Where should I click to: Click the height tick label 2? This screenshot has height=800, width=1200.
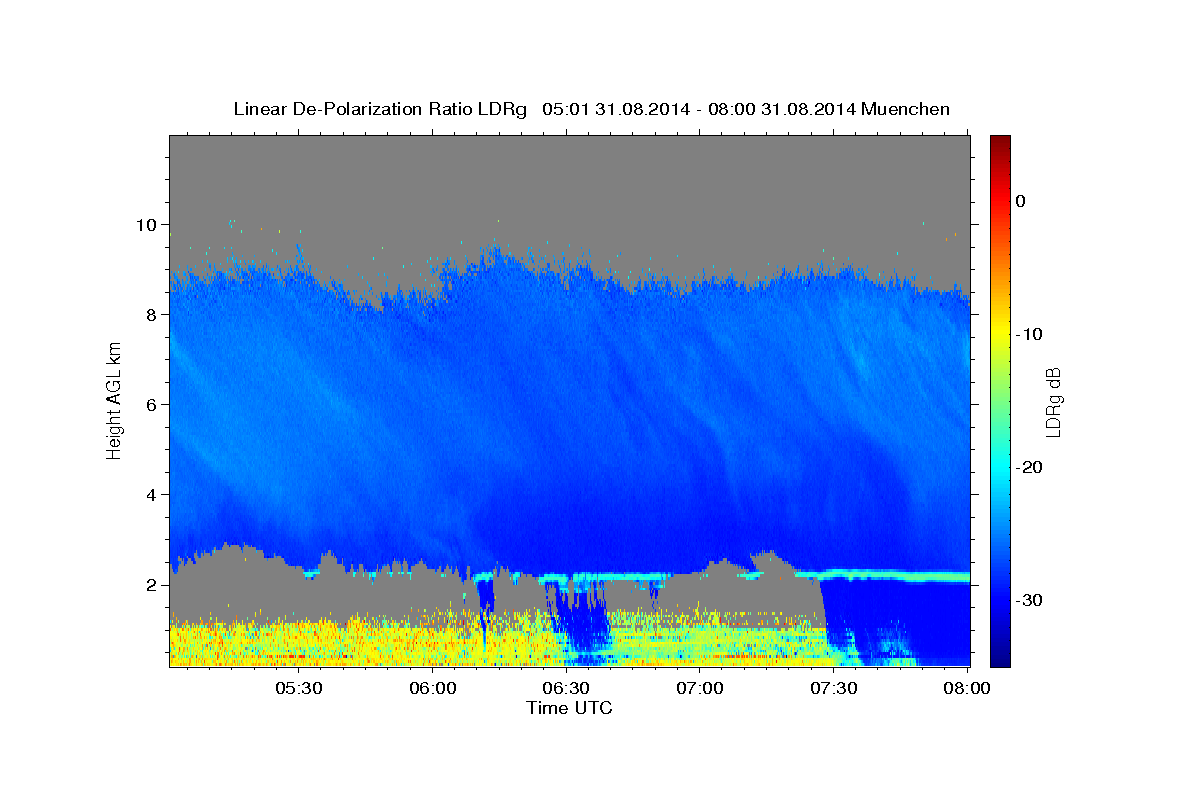[149, 585]
